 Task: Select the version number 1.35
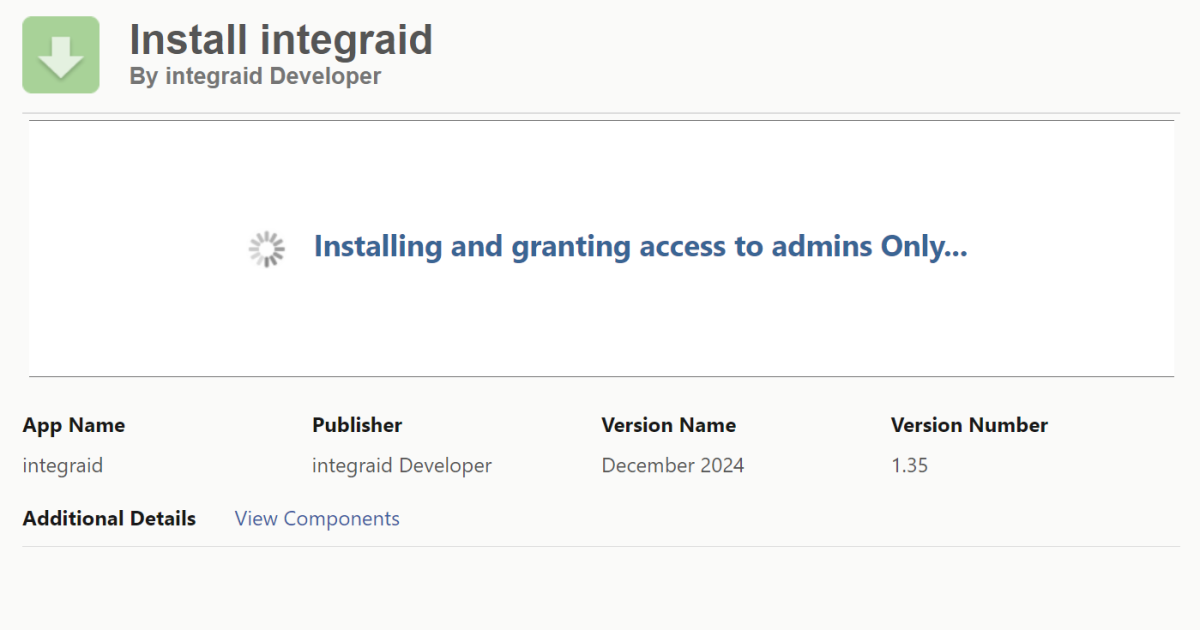(909, 466)
